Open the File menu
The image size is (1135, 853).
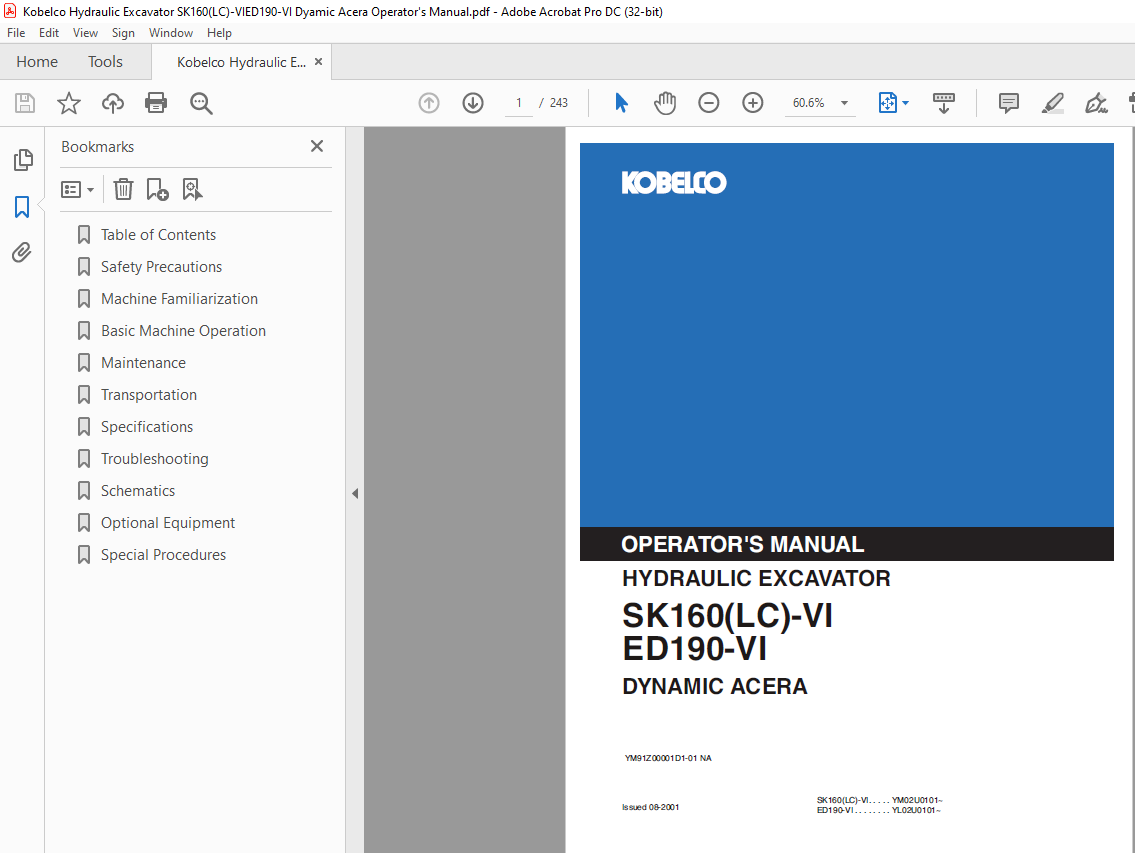pyautogui.click(x=16, y=33)
